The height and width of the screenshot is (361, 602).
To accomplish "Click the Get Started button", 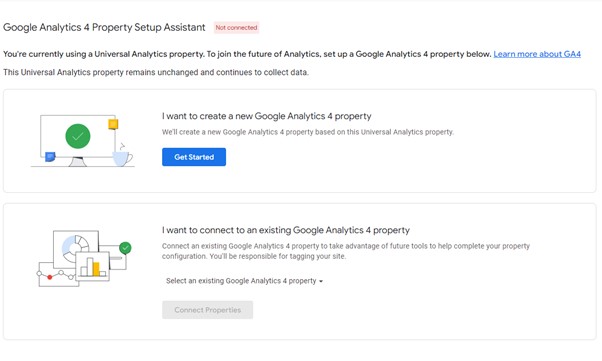I will pos(194,157).
